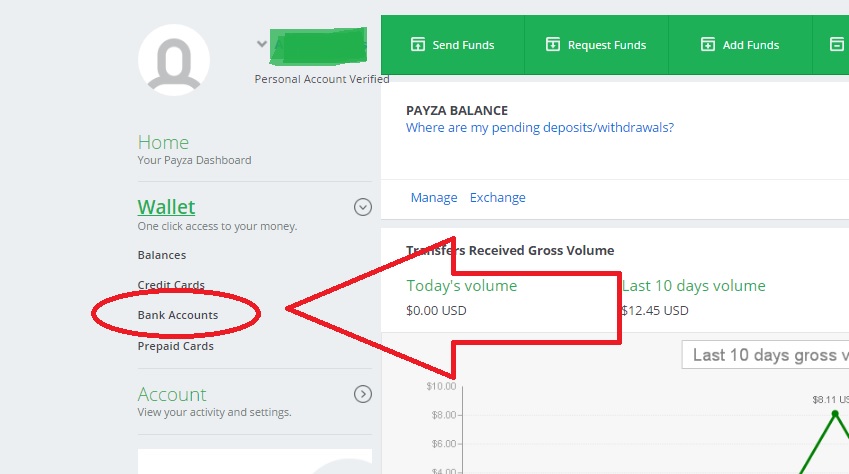
Task: Click the Send Funds icon
Action: [417, 44]
